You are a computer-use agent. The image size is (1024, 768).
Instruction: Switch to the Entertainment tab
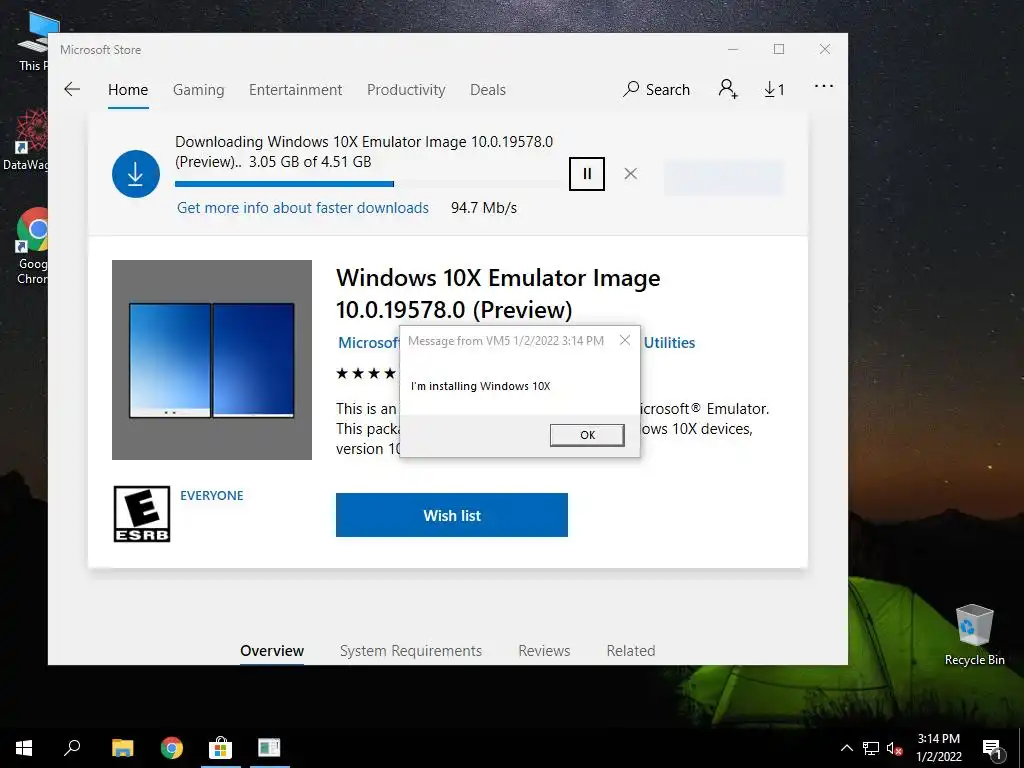[x=295, y=89]
